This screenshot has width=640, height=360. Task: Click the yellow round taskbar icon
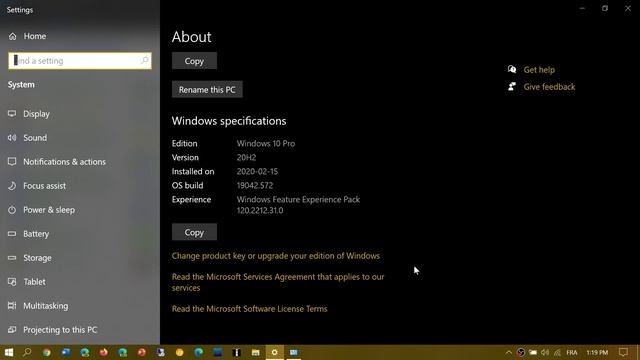pyautogui.click(x=180, y=352)
